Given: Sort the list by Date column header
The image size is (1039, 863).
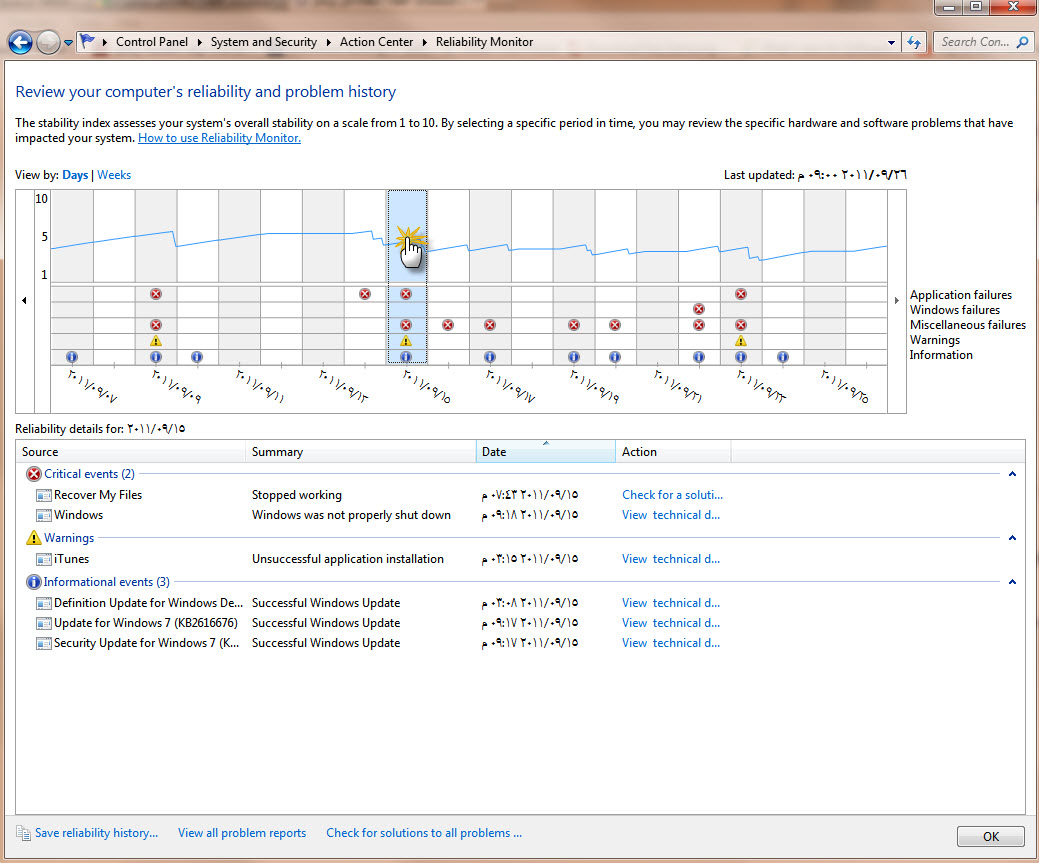Looking at the screenshot, I should 545,452.
